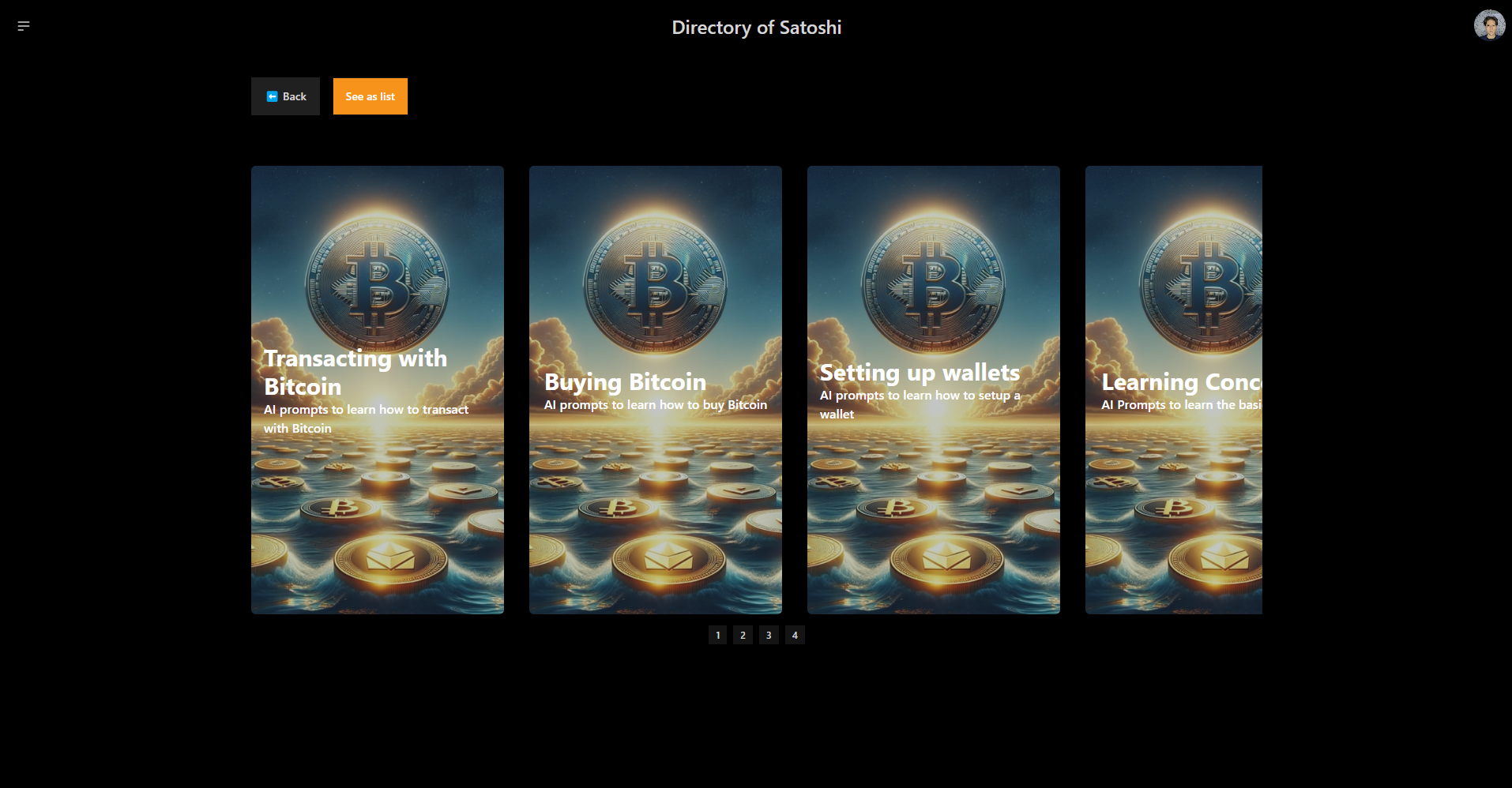Click the See as list button
This screenshot has height=788, width=1512.
(370, 96)
